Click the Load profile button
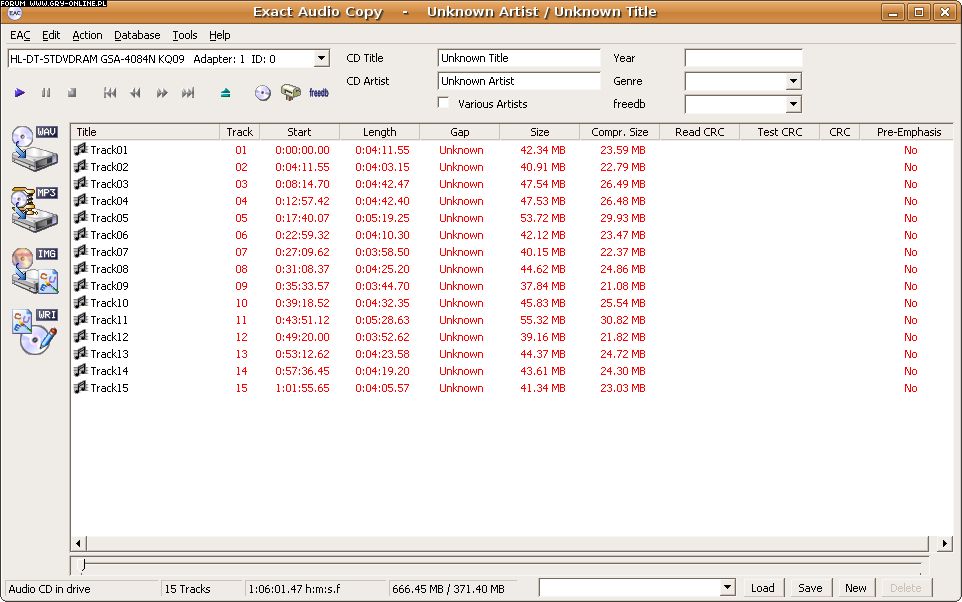The width and height of the screenshot is (962, 602). 763,588
